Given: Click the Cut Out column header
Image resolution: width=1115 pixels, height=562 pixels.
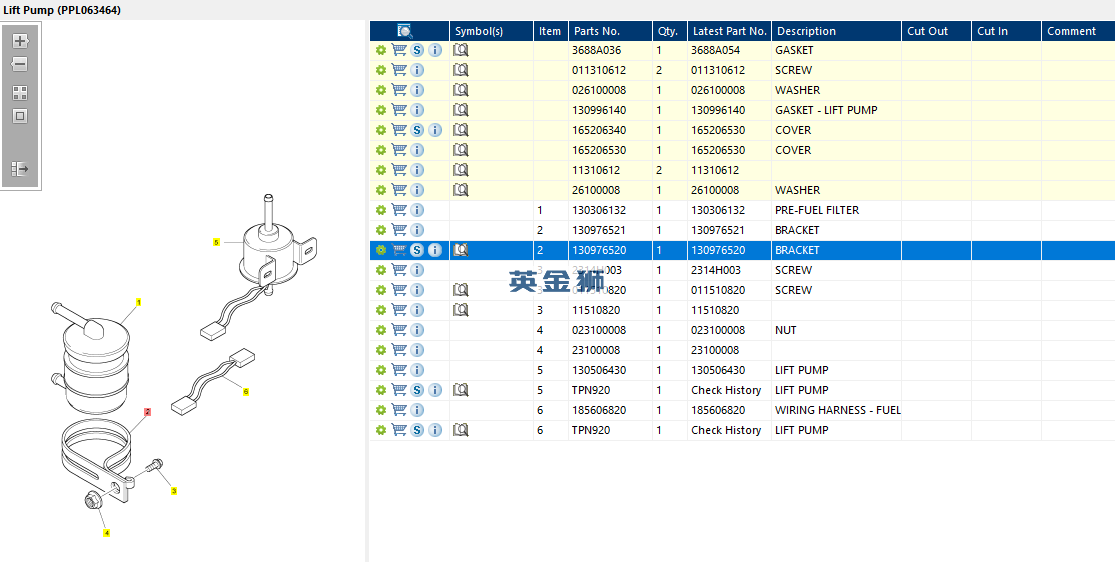Looking at the screenshot, I should pyautogui.click(x=937, y=31).
